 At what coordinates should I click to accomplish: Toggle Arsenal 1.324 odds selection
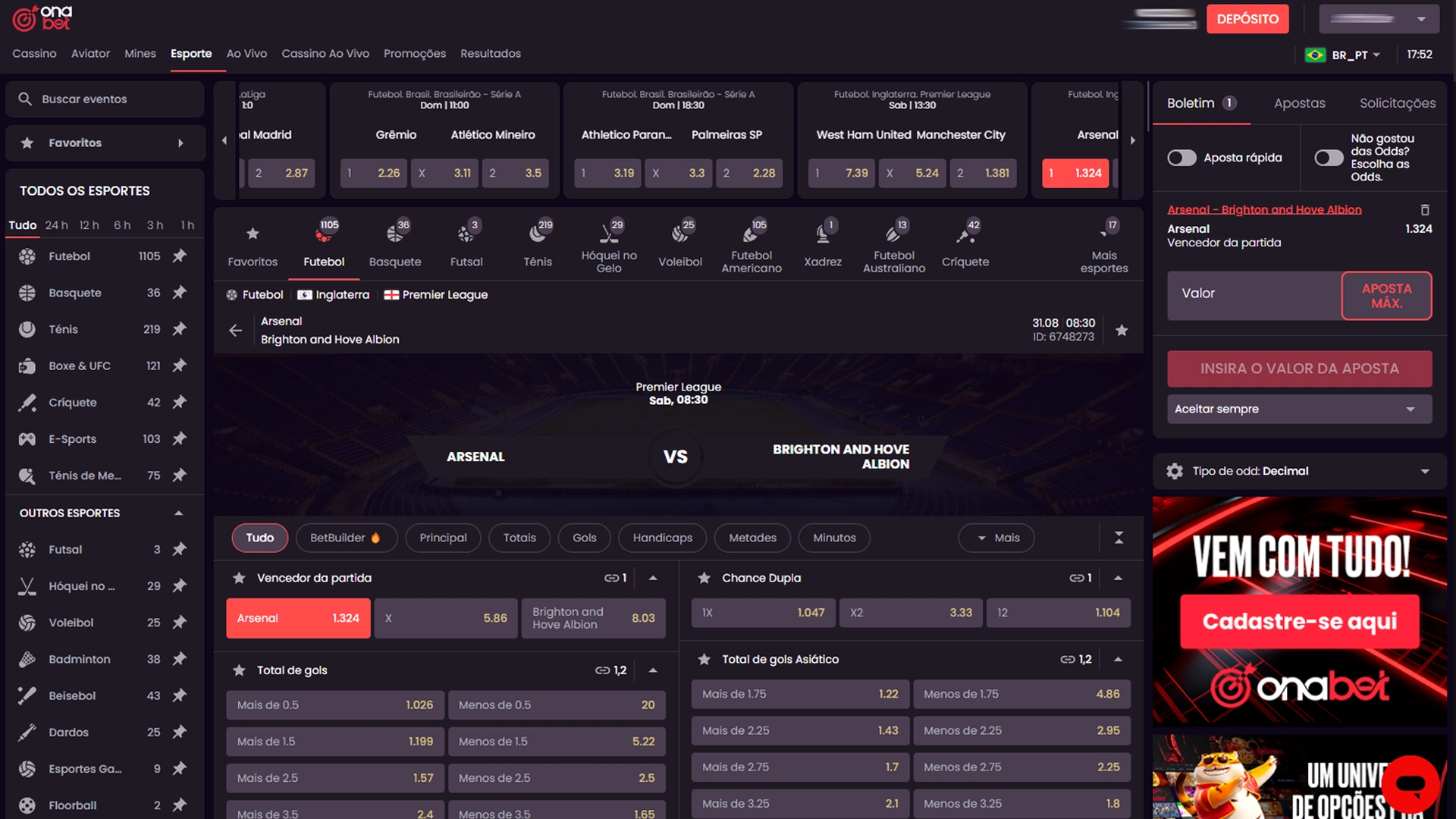point(298,618)
